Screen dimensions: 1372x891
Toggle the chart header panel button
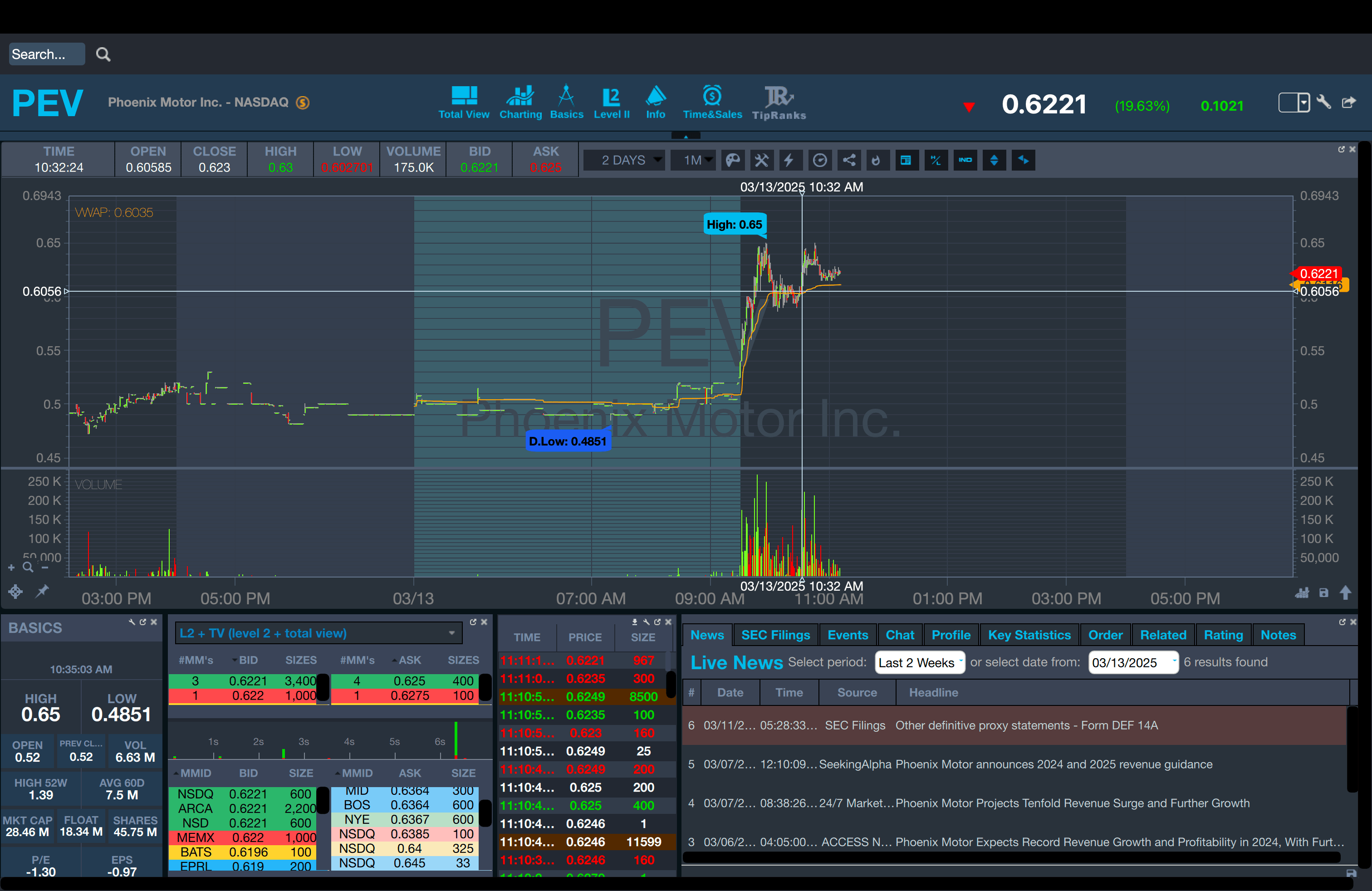coord(906,160)
